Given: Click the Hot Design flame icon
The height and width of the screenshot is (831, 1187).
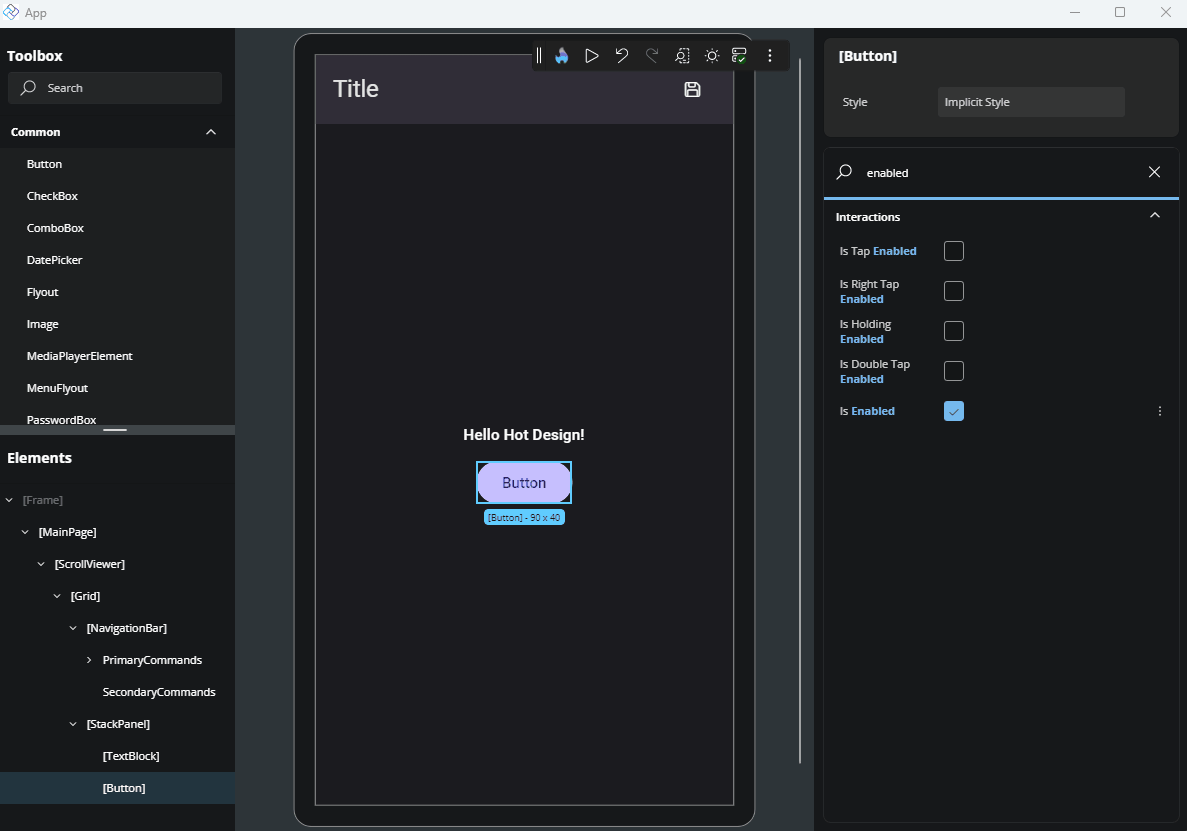Looking at the screenshot, I should 561,55.
